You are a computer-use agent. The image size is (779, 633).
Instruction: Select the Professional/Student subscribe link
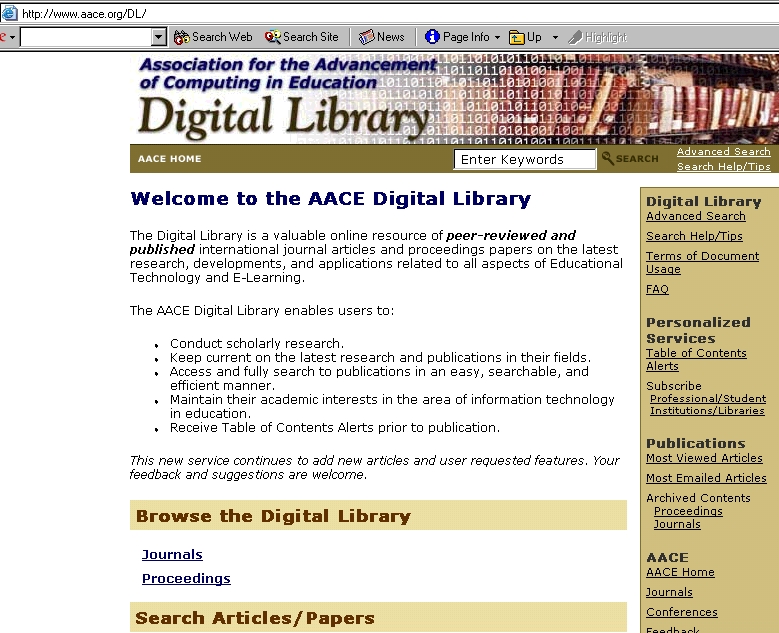tap(708, 398)
